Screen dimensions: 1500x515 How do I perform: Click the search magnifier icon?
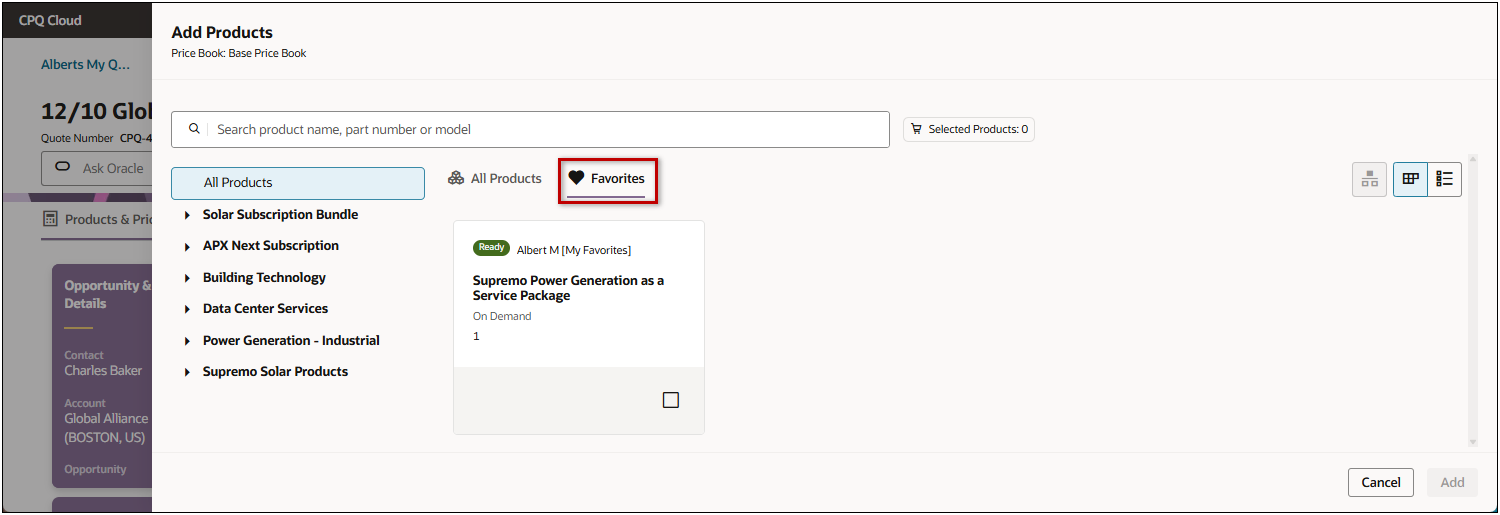point(194,129)
